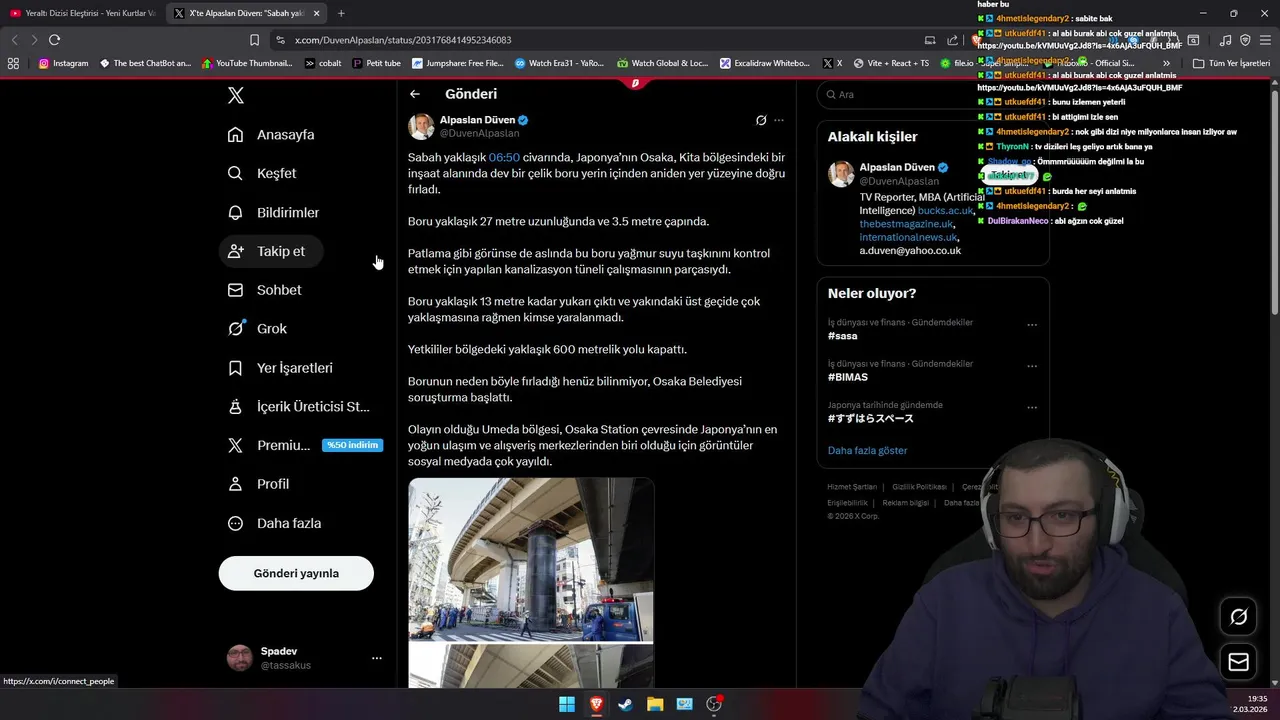
Task: Open the X logo home icon
Action: pos(236,96)
